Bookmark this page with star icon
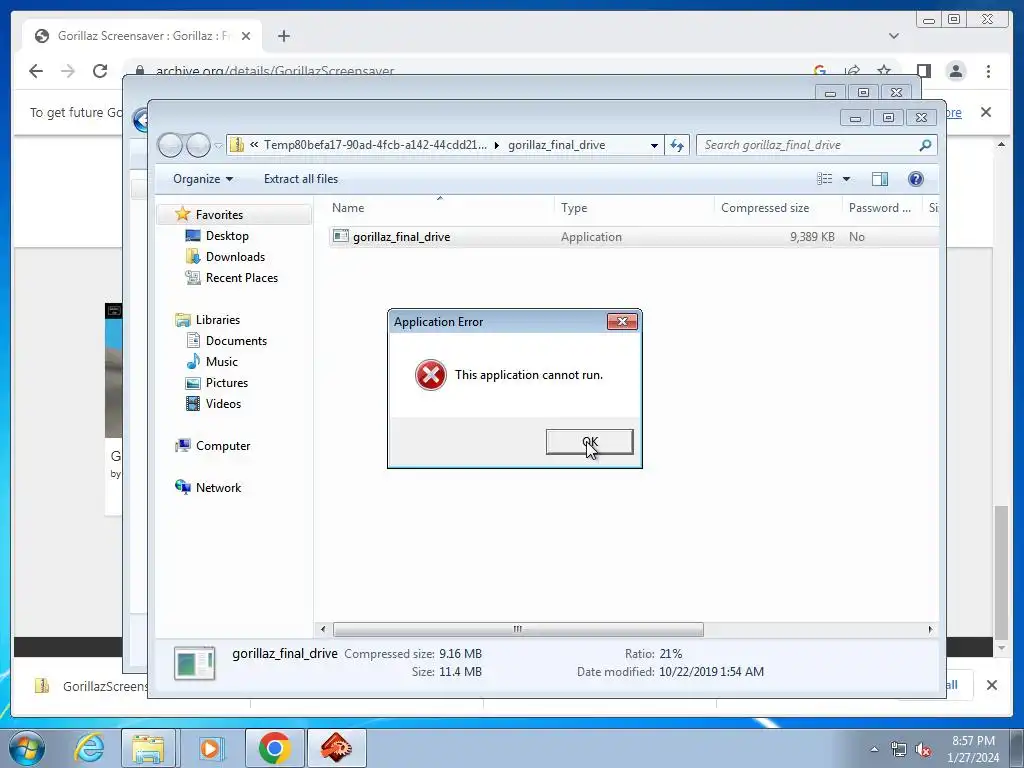1024x768 pixels. coord(884,71)
